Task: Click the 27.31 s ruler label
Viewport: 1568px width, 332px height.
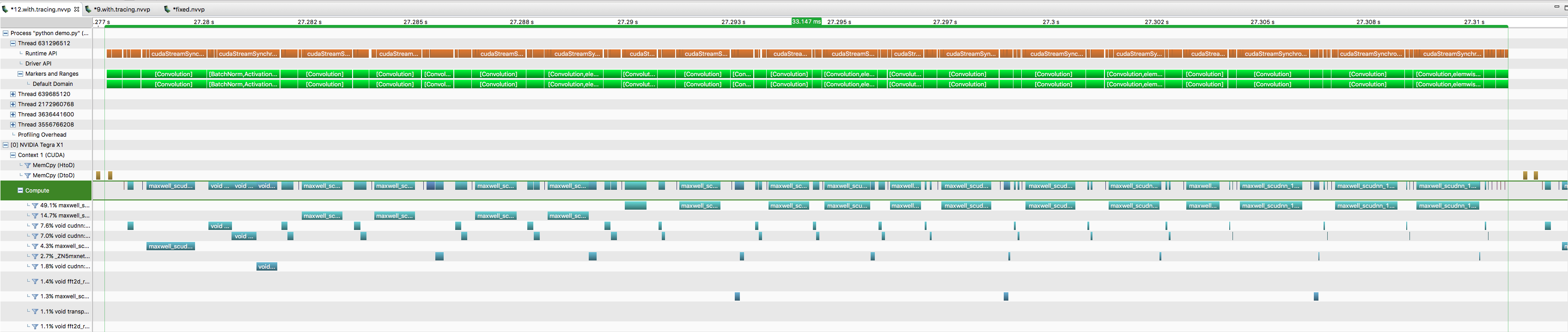Action: click(1474, 22)
